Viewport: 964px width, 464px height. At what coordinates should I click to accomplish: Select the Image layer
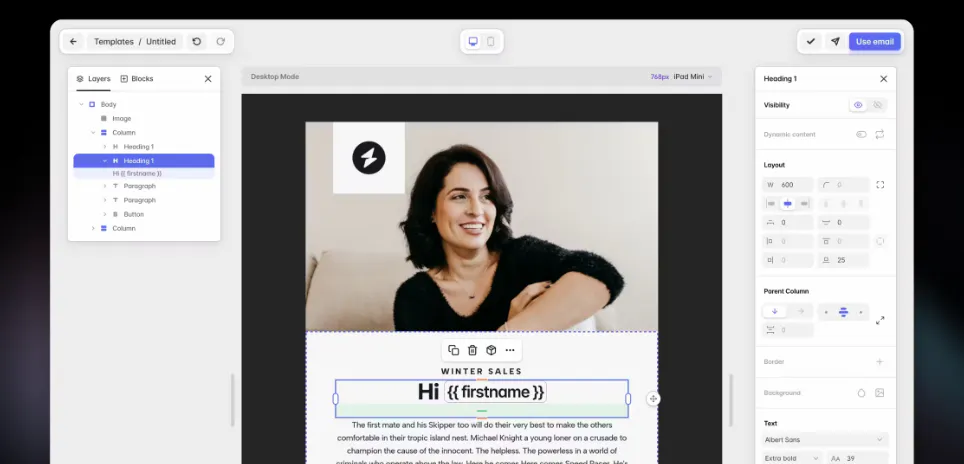(x=121, y=119)
